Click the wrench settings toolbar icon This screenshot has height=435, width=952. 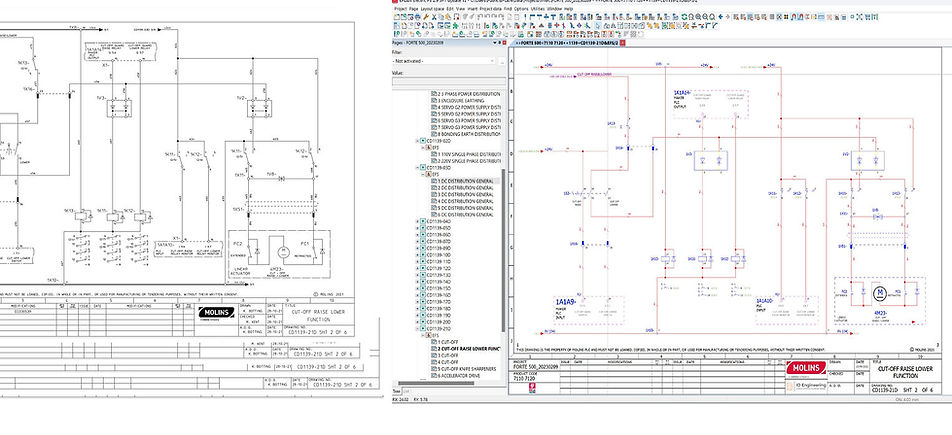(426, 17)
